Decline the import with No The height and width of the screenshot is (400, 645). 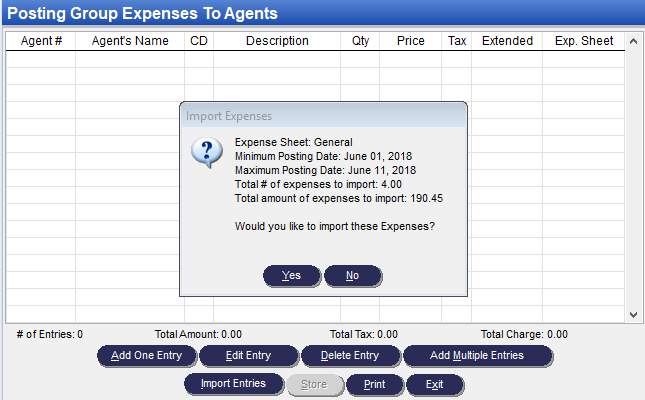352,276
